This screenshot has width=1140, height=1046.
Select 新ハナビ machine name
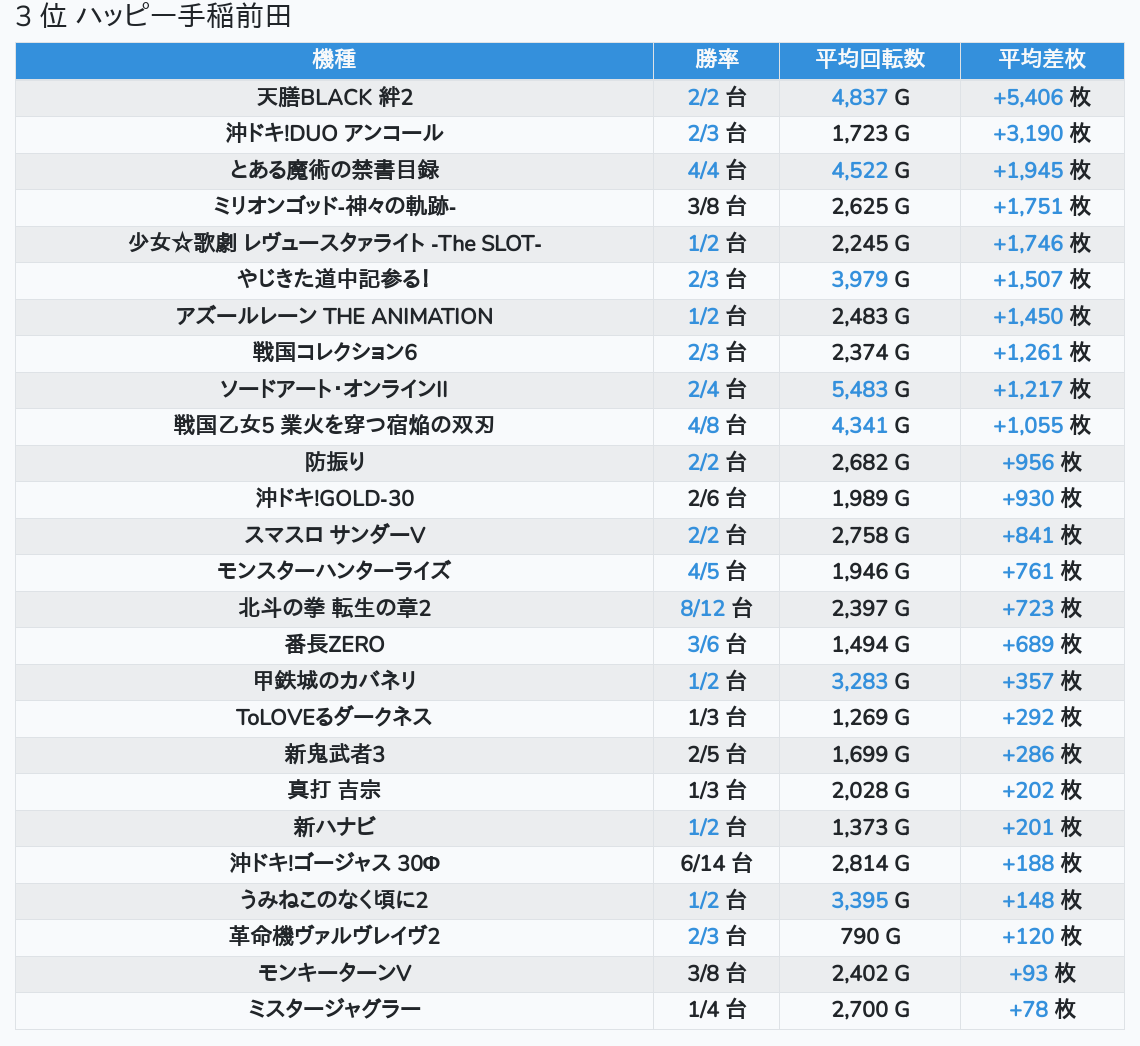pyautogui.click(x=334, y=827)
